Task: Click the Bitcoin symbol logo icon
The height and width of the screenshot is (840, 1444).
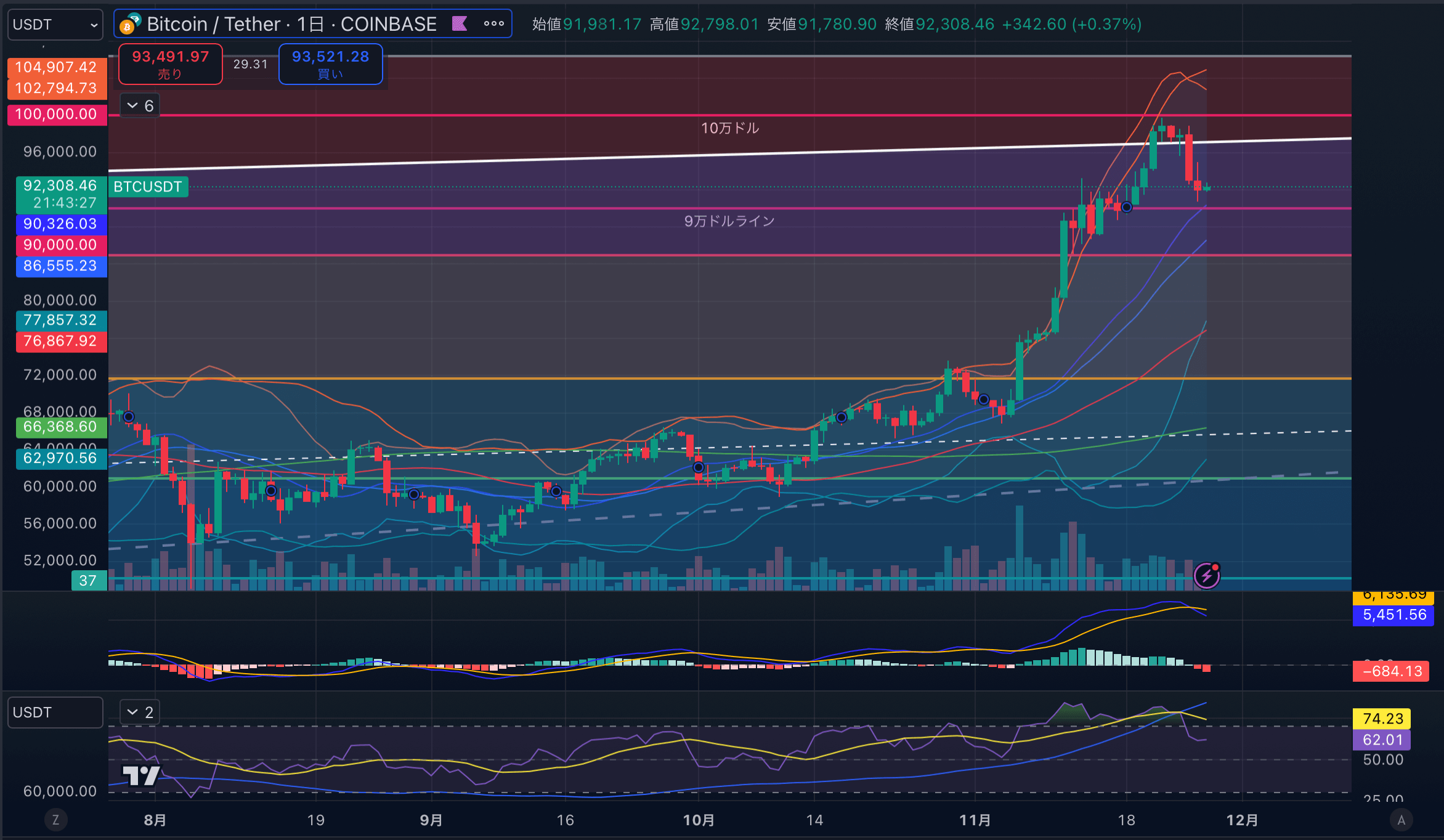Action: 130,24
